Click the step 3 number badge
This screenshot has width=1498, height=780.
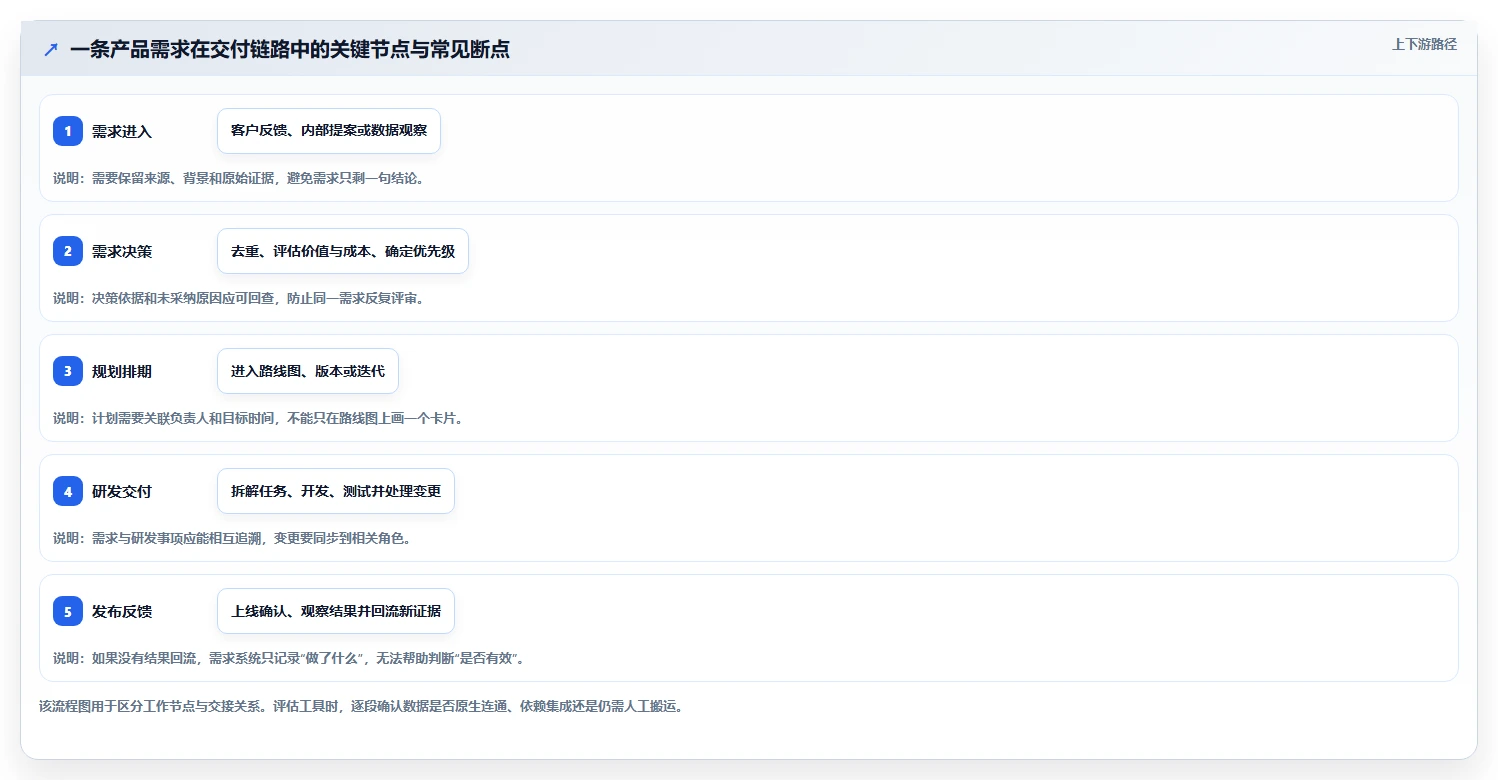[68, 371]
